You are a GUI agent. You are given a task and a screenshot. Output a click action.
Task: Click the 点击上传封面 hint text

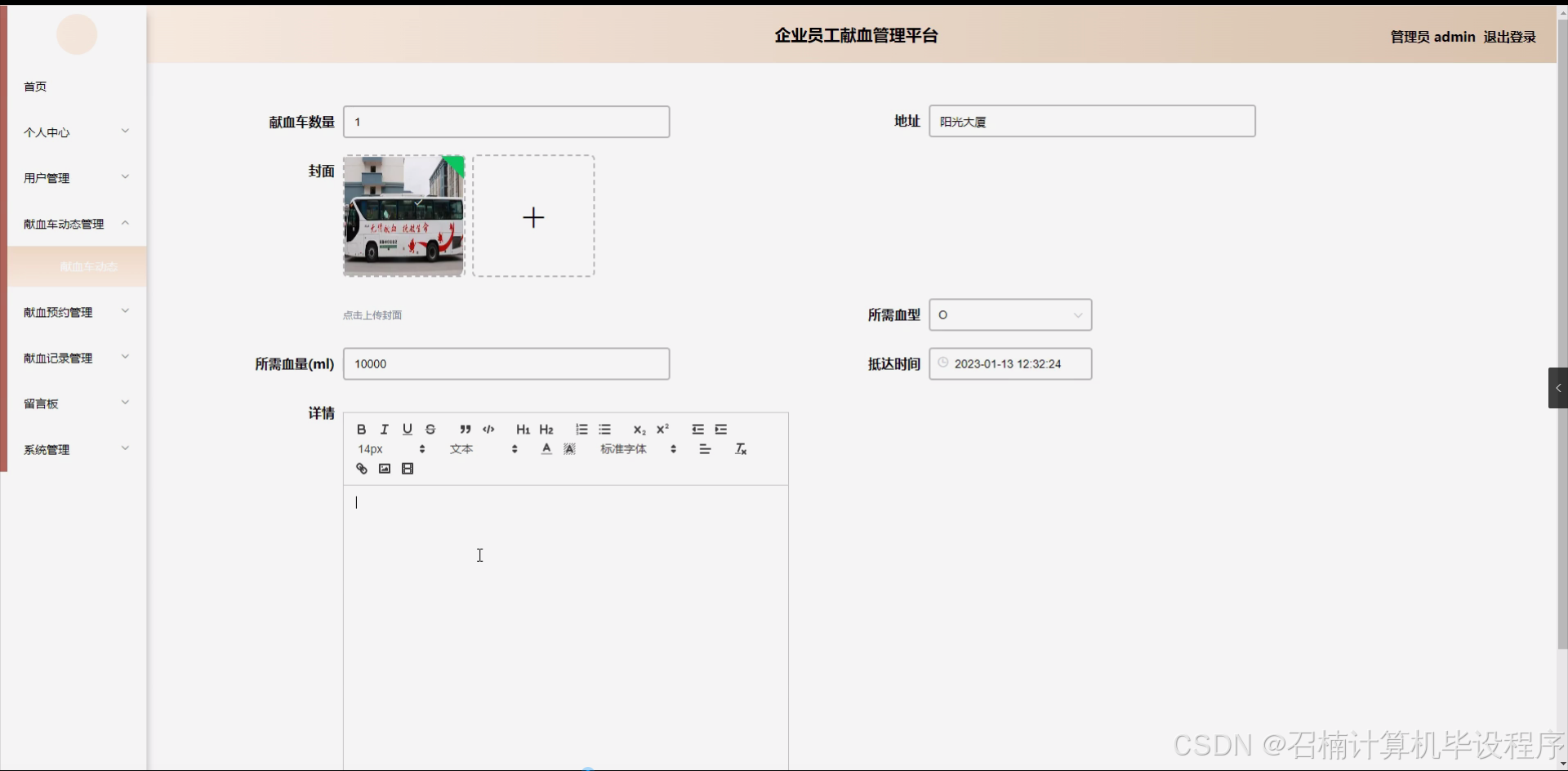[x=372, y=315]
